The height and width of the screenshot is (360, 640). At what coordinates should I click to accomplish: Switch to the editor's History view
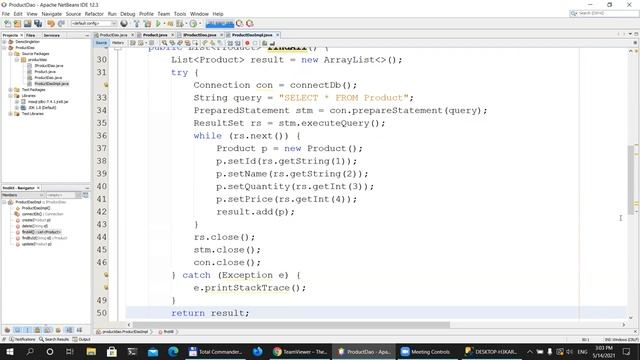(118, 43)
